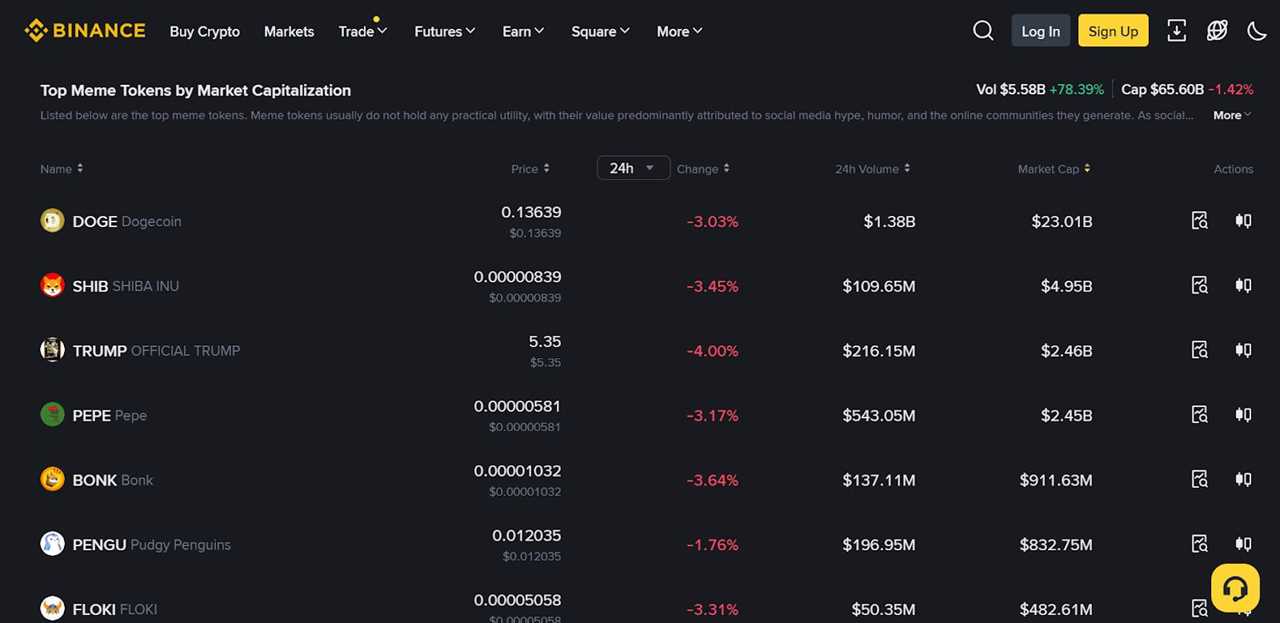Image resolution: width=1280 pixels, height=623 pixels.
Task: Sort the table by Market Cap
Action: (x=1053, y=168)
